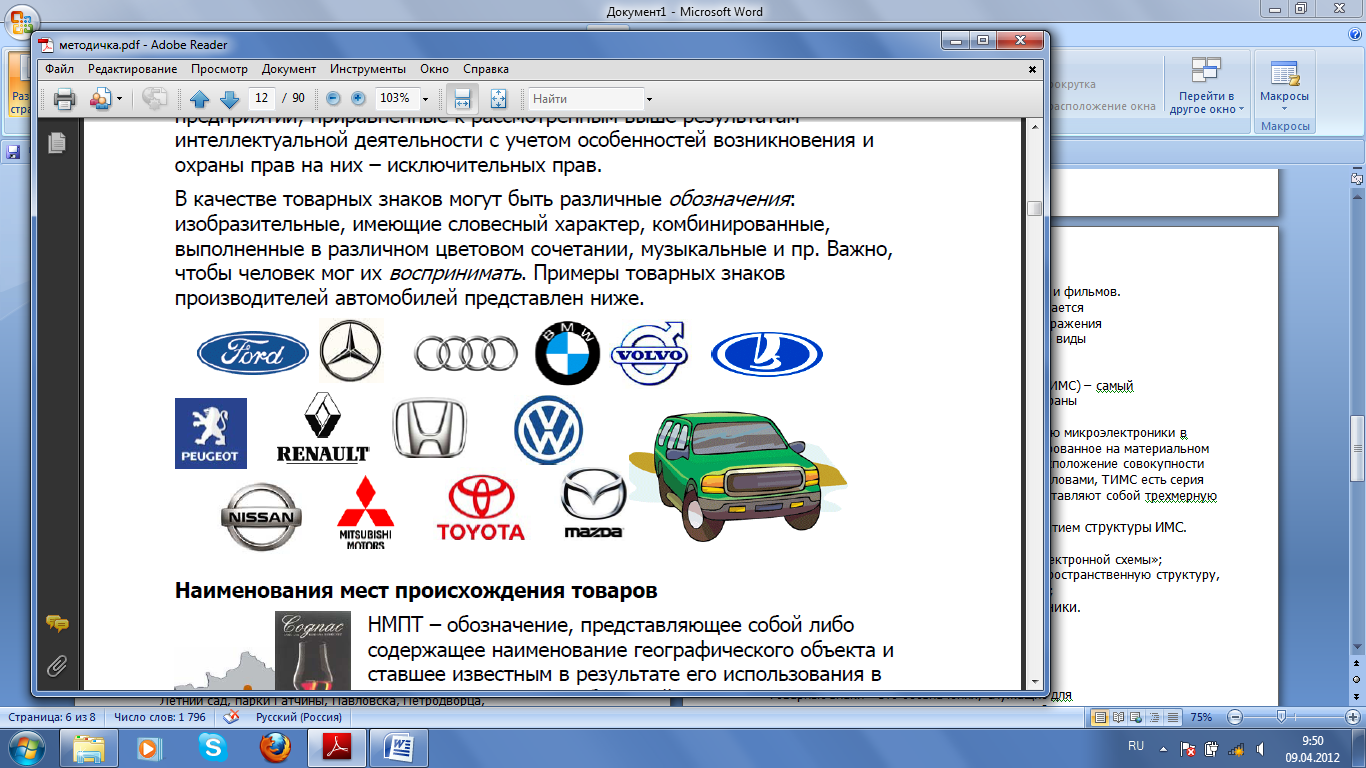Click the Word document vertical scrollbar thumb
1366x768 pixels.
pyautogui.click(x=1357, y=450)
